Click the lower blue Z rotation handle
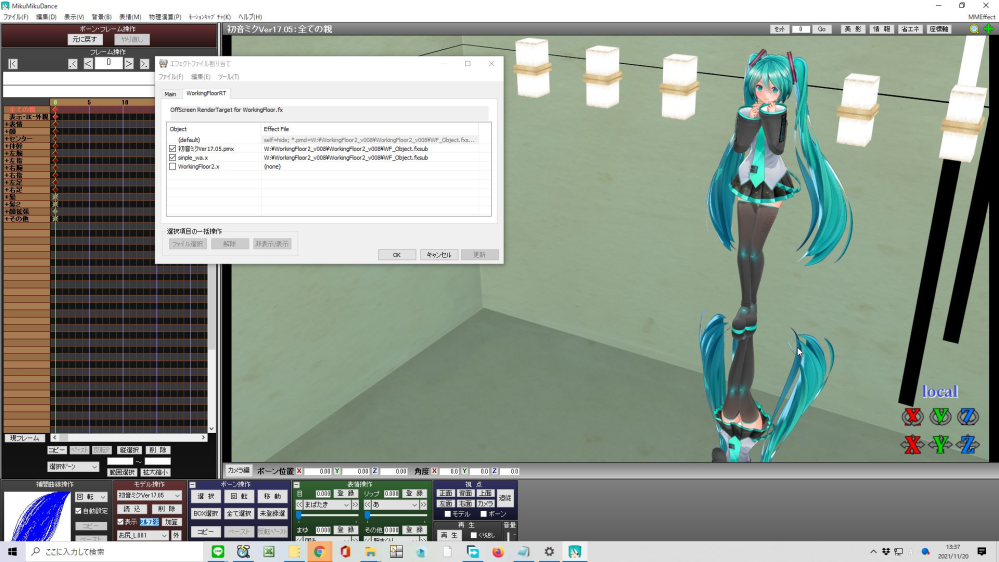The image size is (999, 562). (x=968, y=444)
